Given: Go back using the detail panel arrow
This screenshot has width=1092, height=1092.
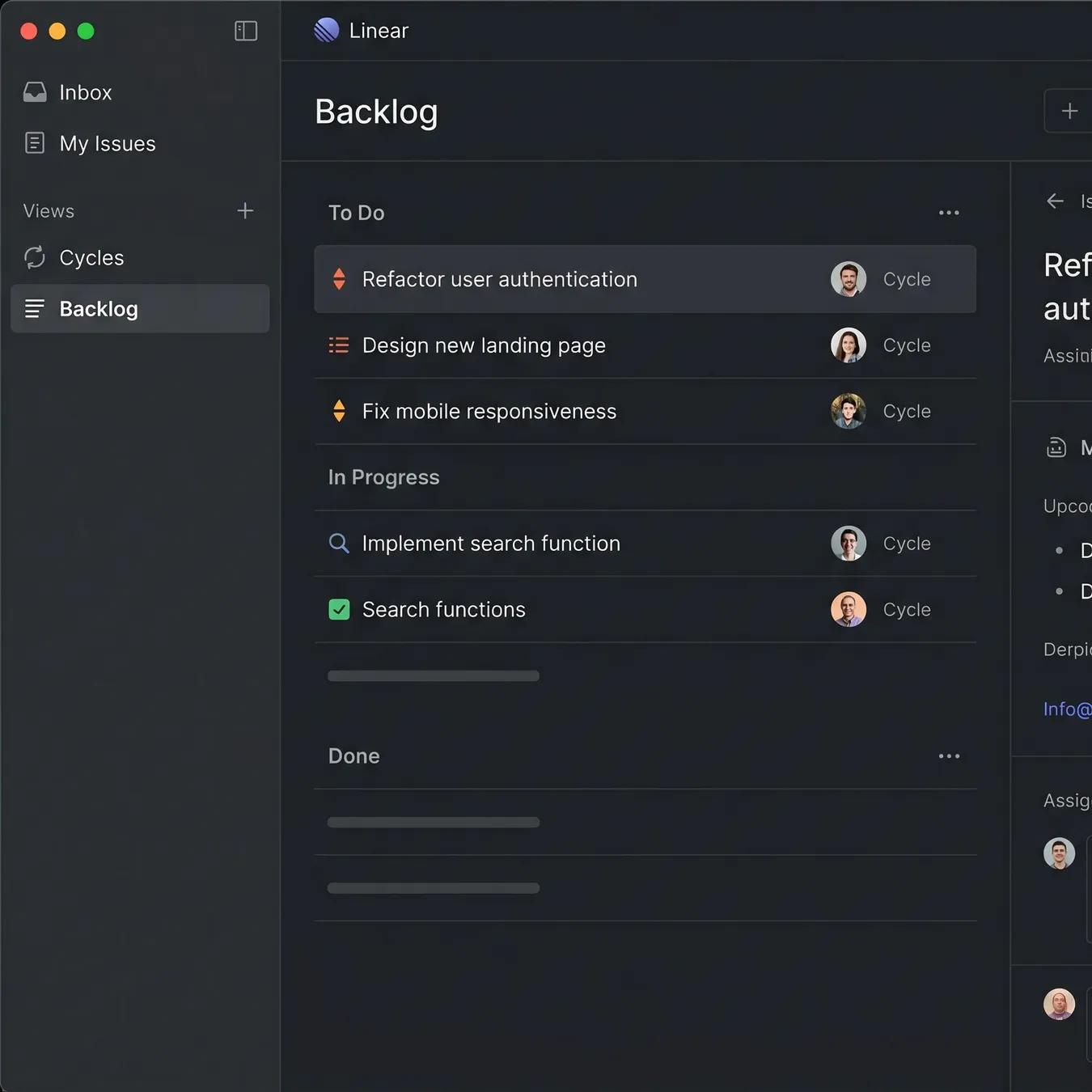Looking at the screenshot, I should click(1055, 201).
